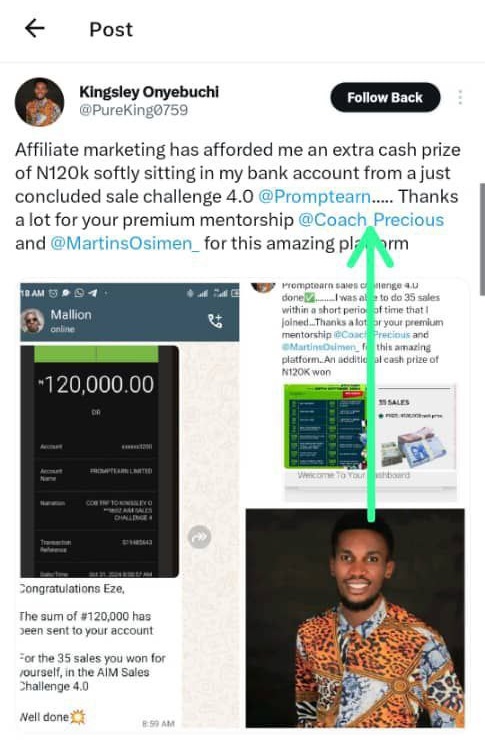The height and width of the screenshot is (751, 485).
Task: Open the quoted Promptearn sales challenge post
Action: (358, 392)
